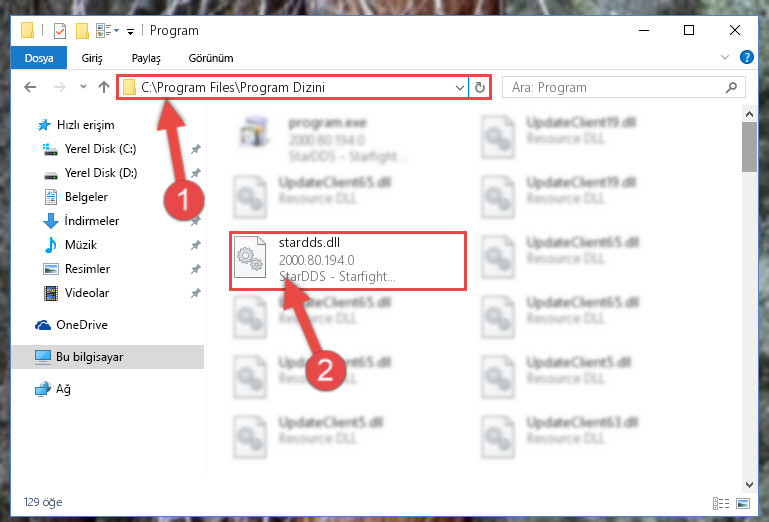Expand the ribbon with chevron
This screenshot has width=769, height=522.
tap(725, 57)
